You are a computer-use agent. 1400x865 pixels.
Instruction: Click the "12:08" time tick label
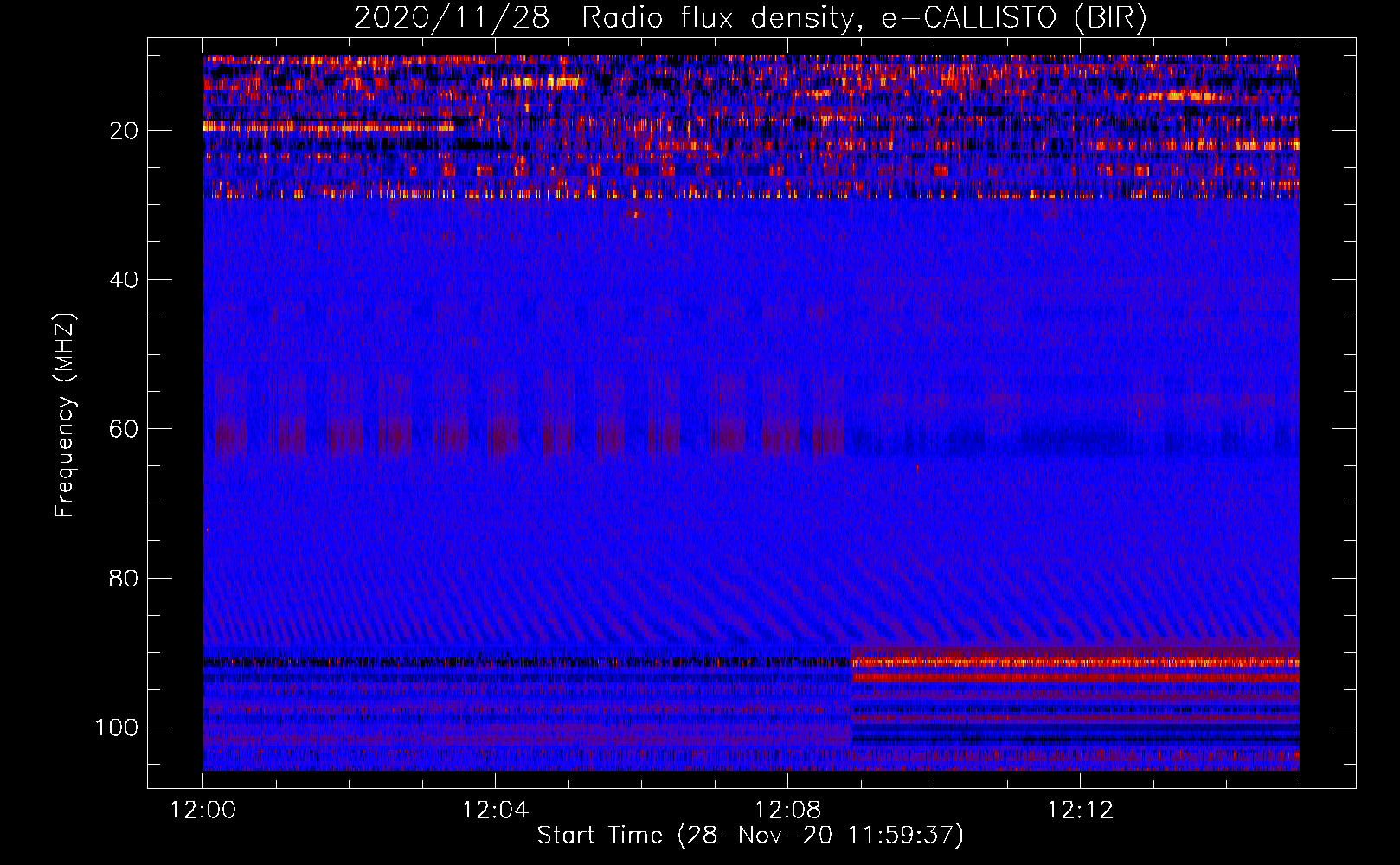coord(787,811)
